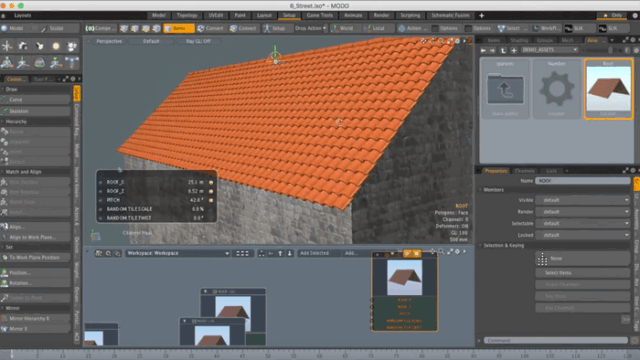Open the Scripting layout tab
The image size is (640, 360).
point(410,15)
